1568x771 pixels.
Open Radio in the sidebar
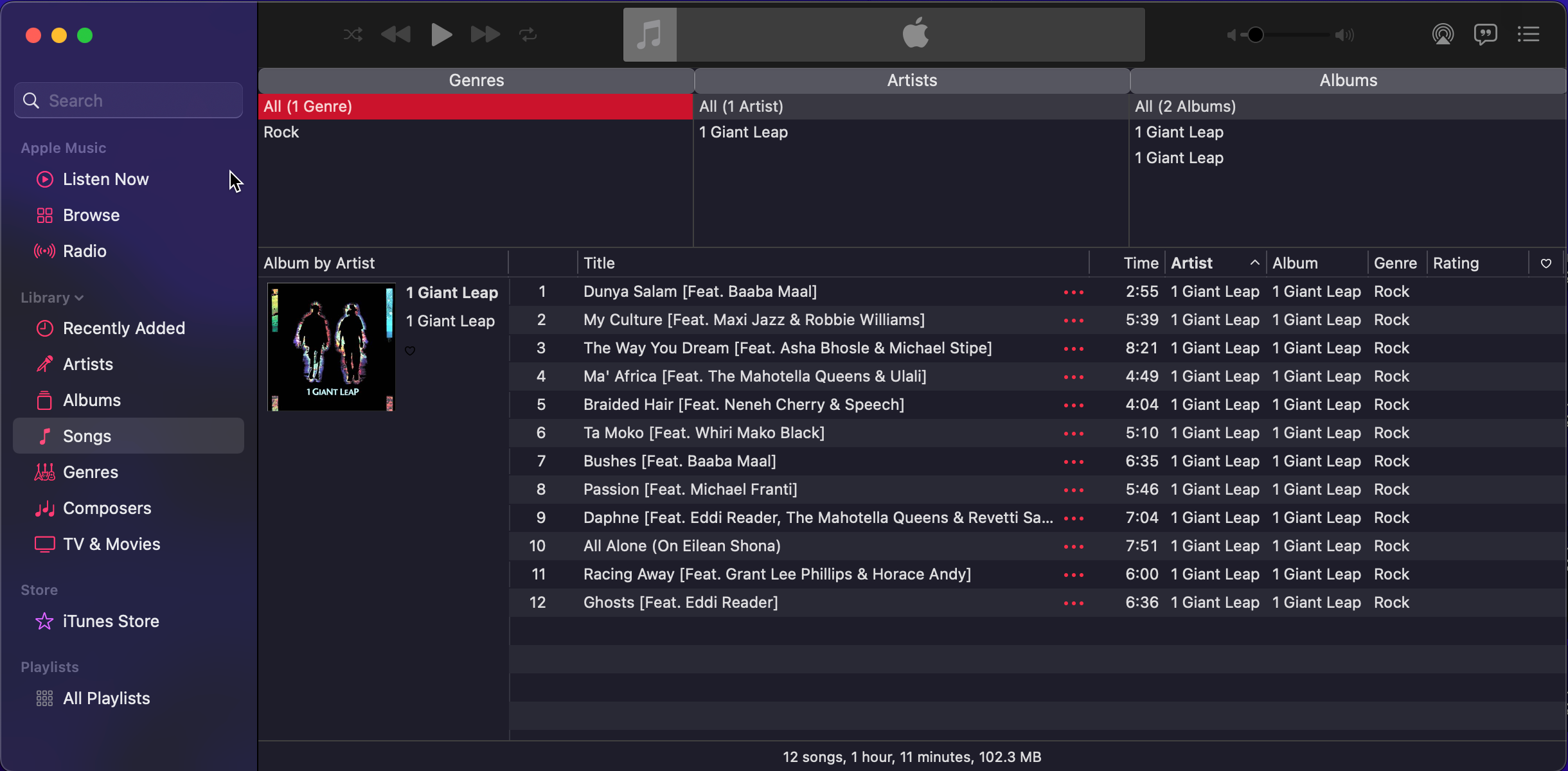click(84, 251)
